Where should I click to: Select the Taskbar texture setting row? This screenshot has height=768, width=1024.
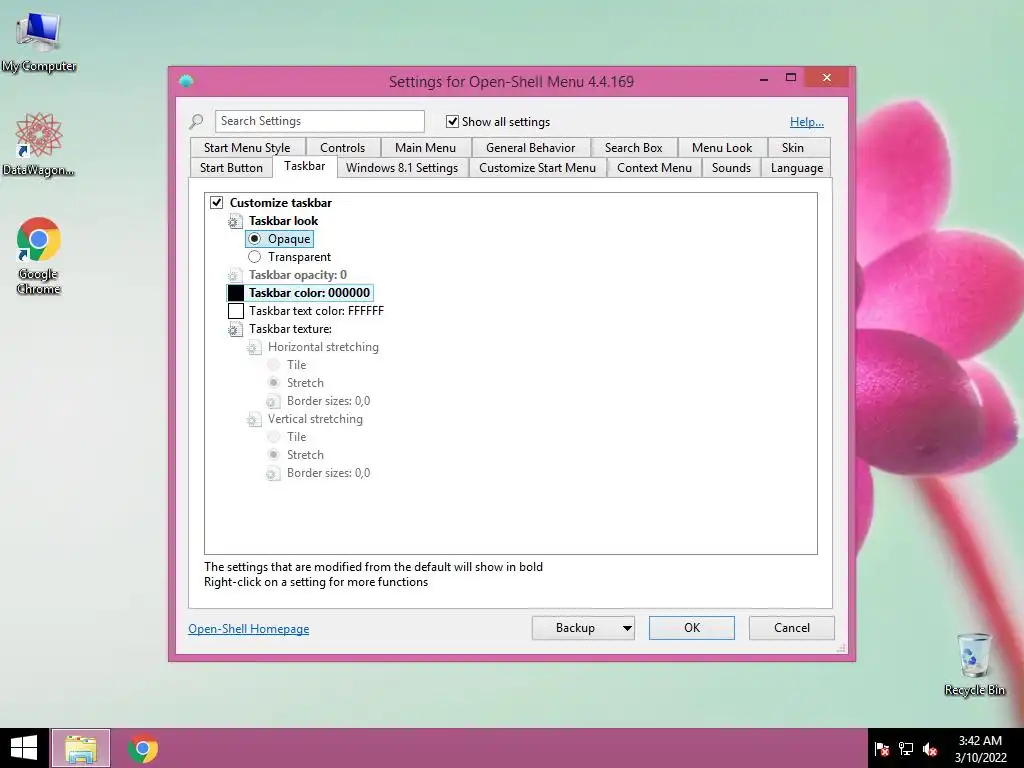pos(290,329)
